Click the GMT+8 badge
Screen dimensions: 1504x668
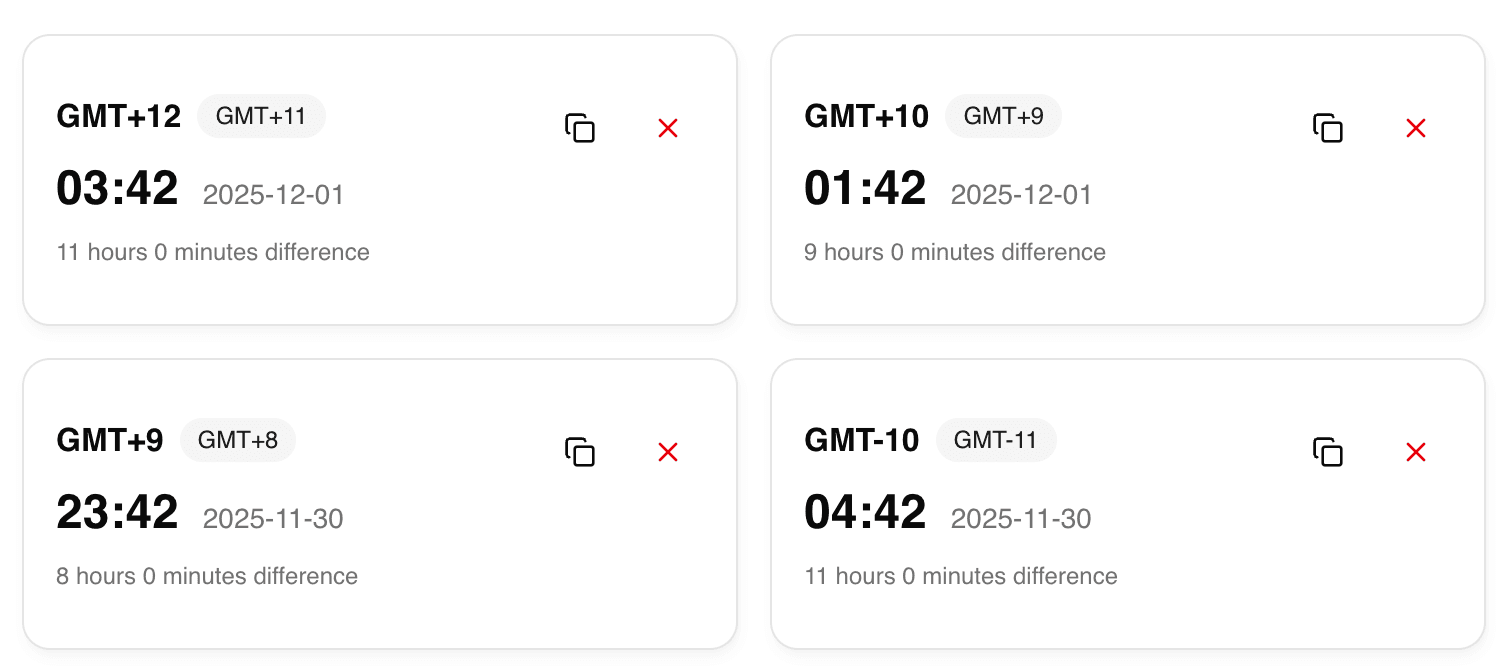pos(238,440)
